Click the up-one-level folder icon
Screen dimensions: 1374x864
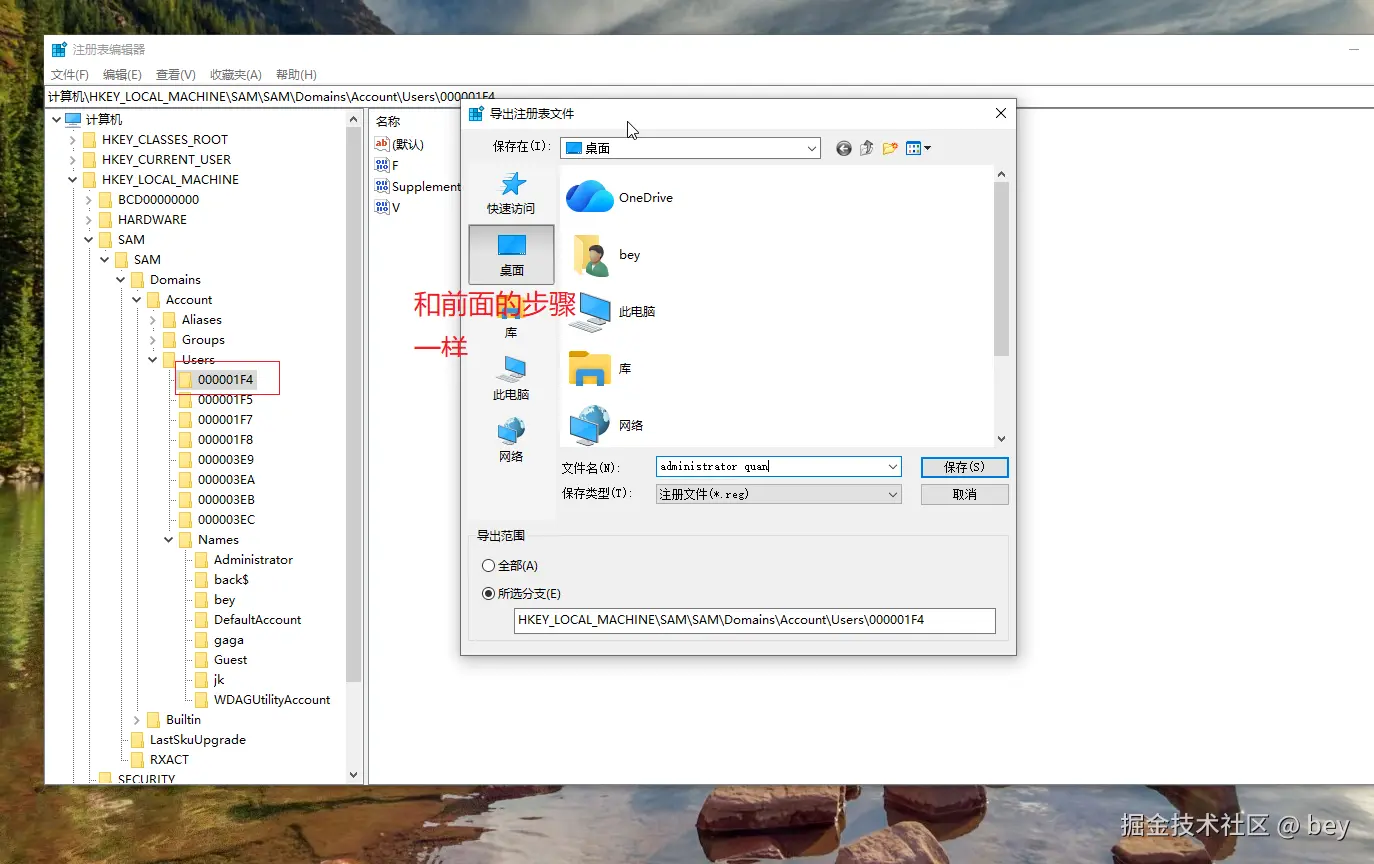(866, 148)
